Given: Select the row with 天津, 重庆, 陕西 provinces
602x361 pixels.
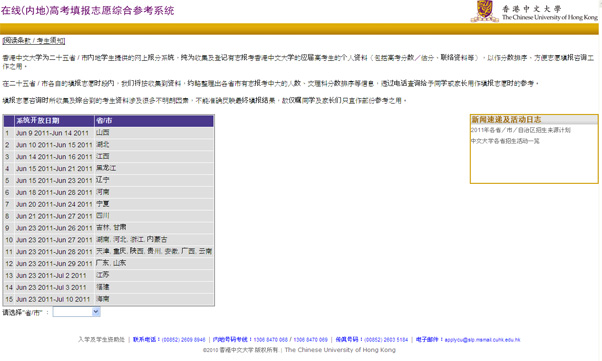Looking at the screenshot, I should 108,252.
